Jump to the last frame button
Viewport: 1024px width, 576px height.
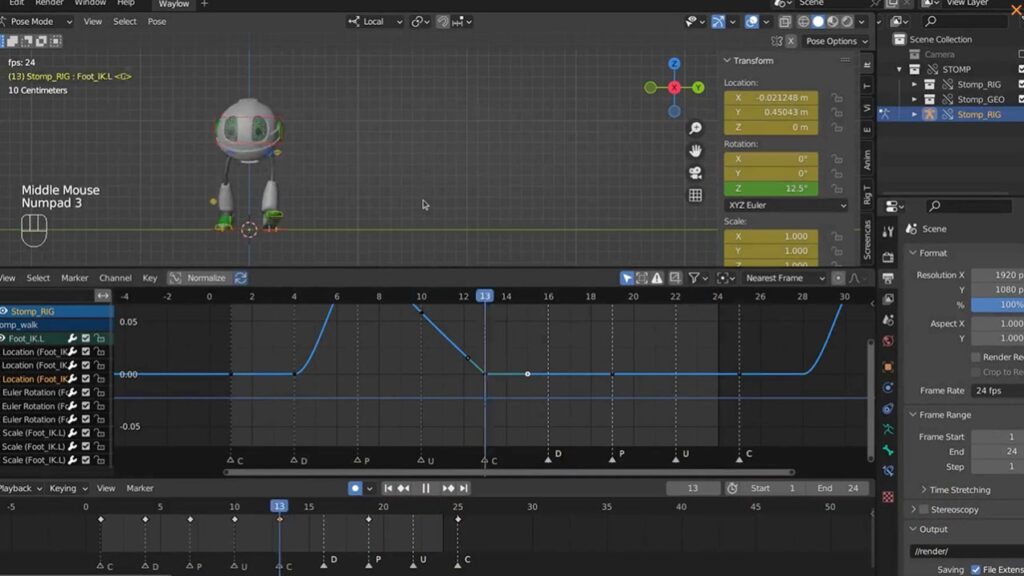[464, 488]
